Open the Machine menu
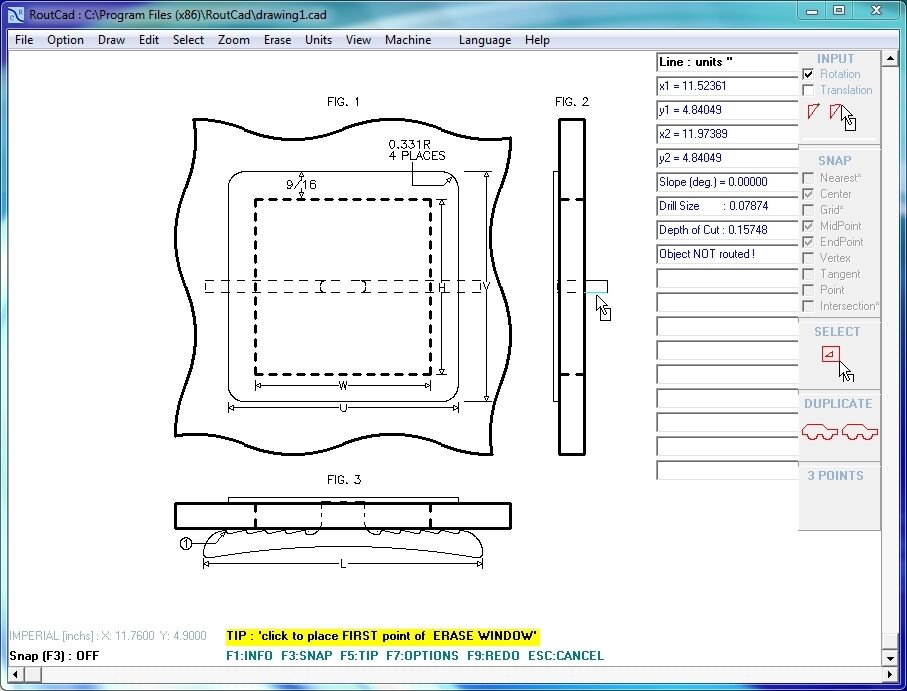Viewport: 907px width, 691px height. pos(408,40)
